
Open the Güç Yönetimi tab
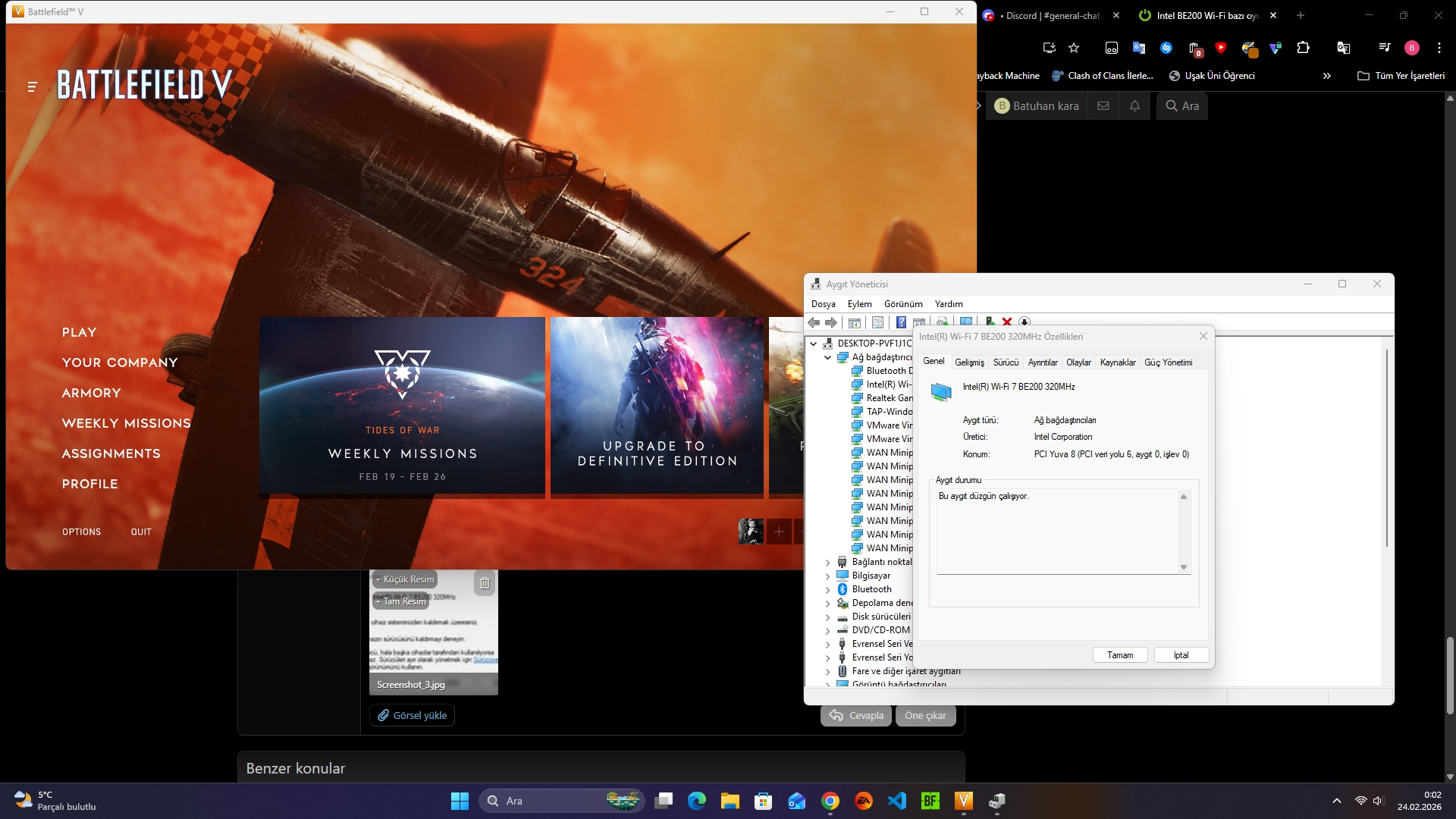click(x=1168, y=362)
